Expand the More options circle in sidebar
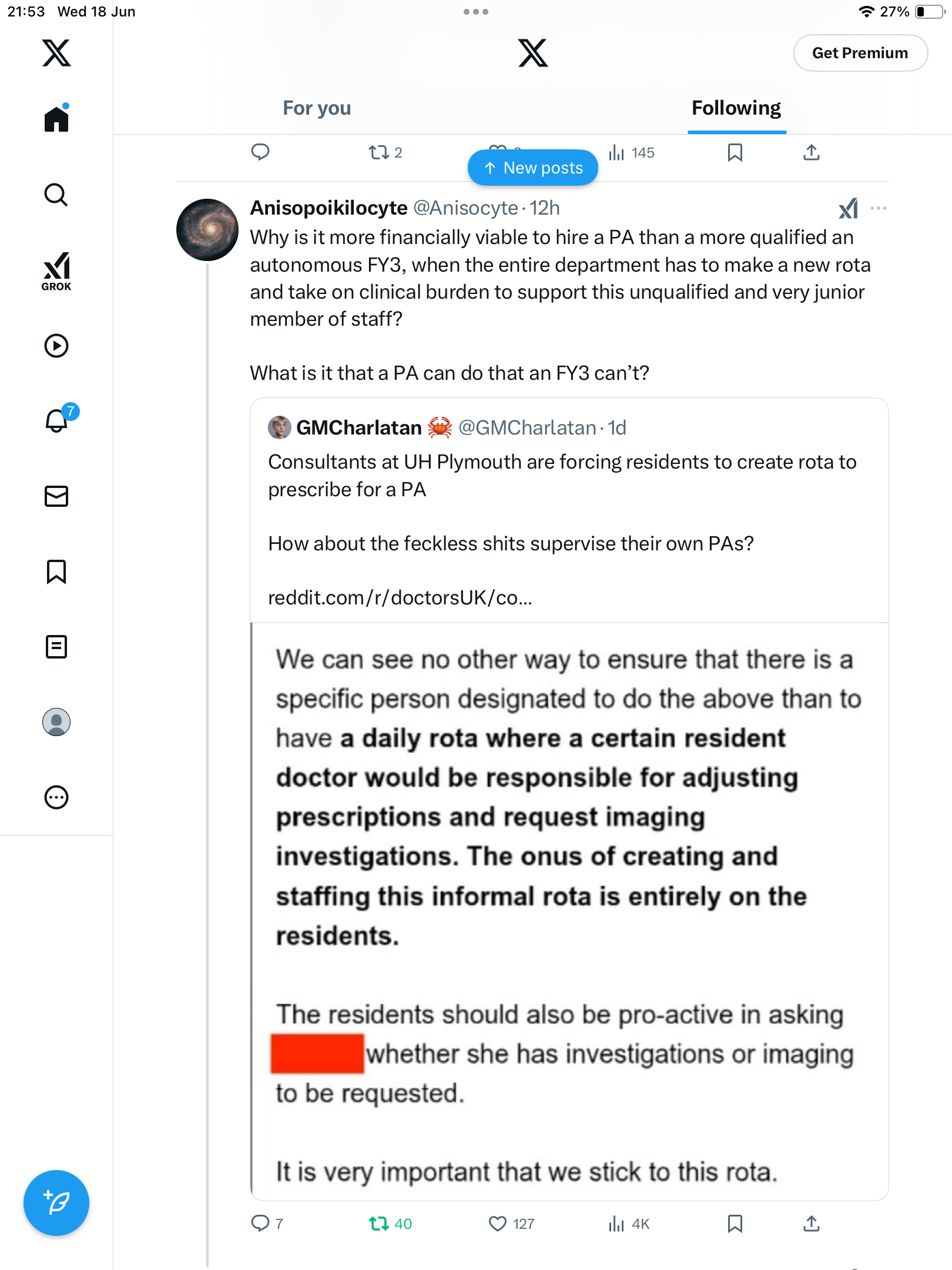This screenshot has width=952, height=1270. [x=56, y=797]
